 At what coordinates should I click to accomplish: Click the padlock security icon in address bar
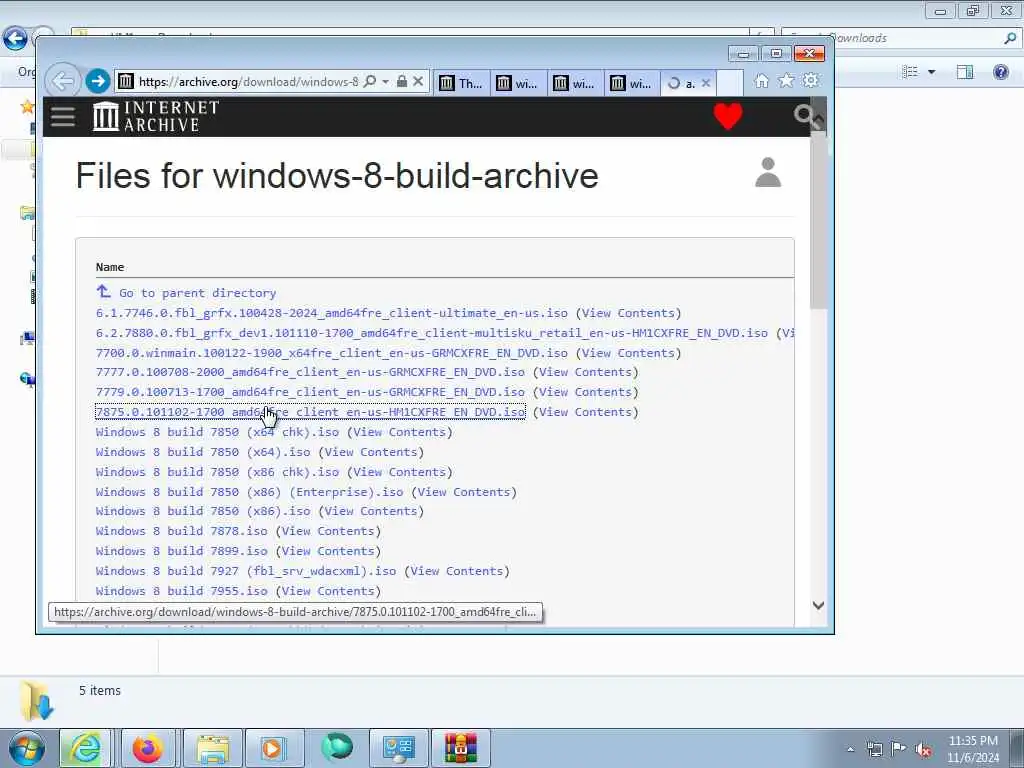(402, 82)
